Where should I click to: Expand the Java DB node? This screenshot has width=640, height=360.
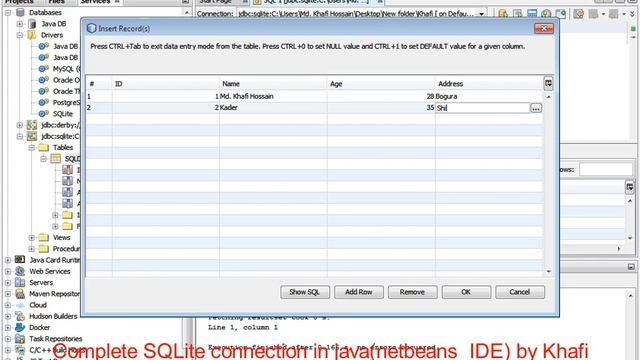point(20,24)
